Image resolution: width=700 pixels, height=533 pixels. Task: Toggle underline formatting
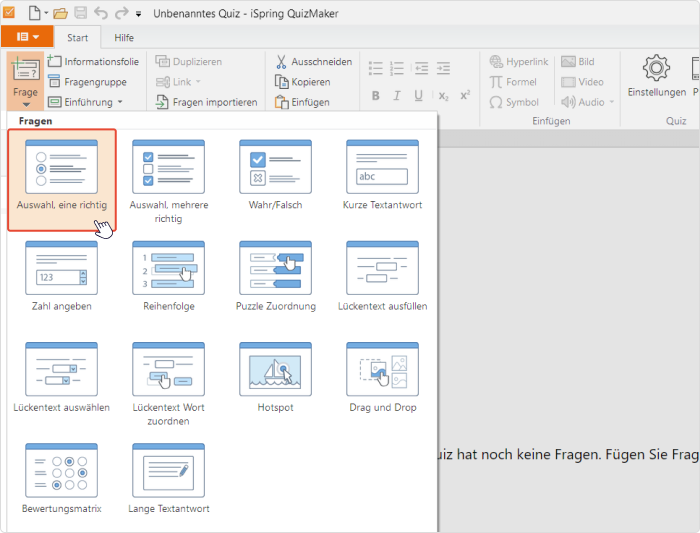pos(418,95)
